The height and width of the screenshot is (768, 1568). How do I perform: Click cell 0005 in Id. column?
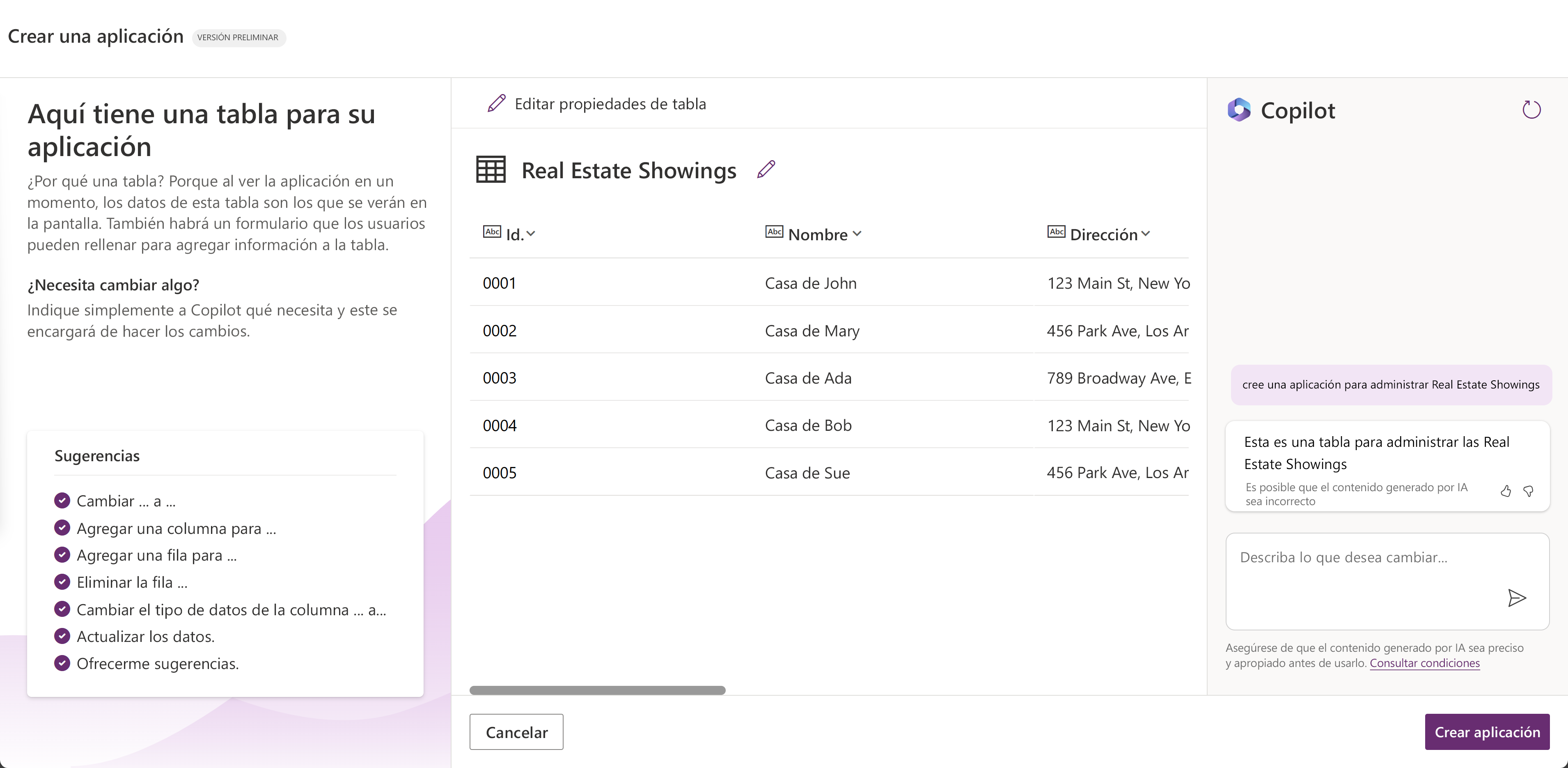pos(499,473)
